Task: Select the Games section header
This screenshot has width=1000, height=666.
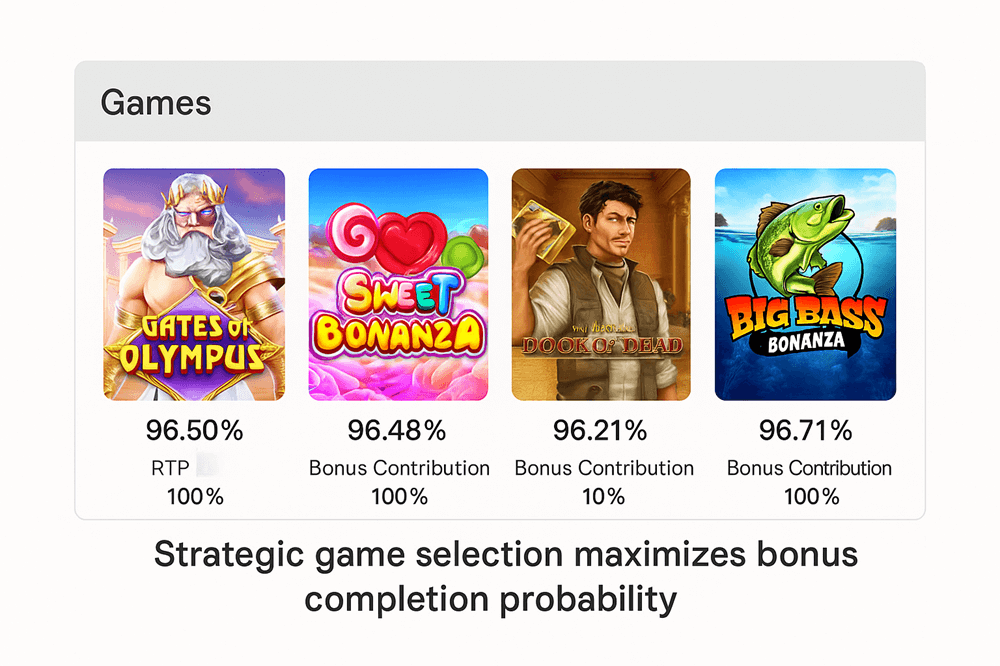Action: pos(155,102)
